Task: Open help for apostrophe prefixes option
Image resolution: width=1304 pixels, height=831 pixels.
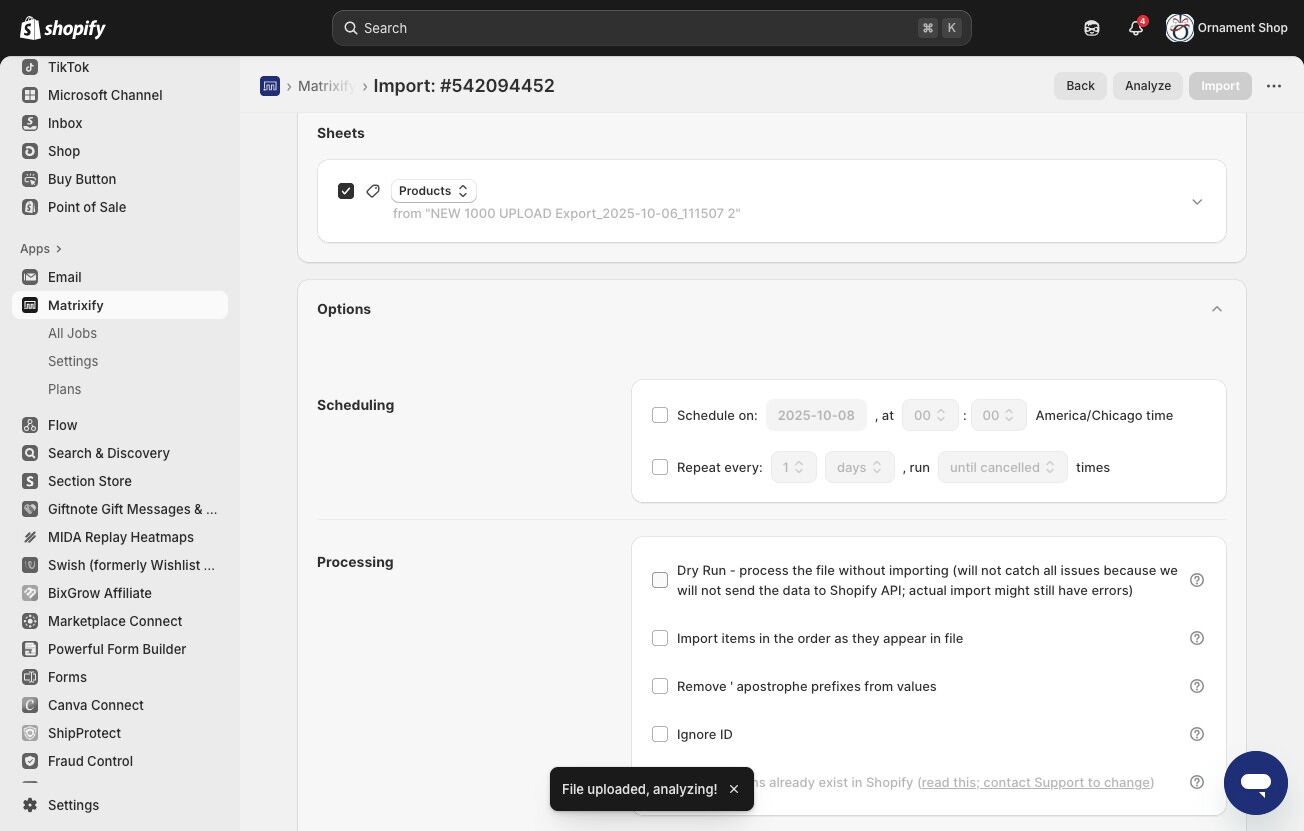Action: click(x=1197, y=686)
